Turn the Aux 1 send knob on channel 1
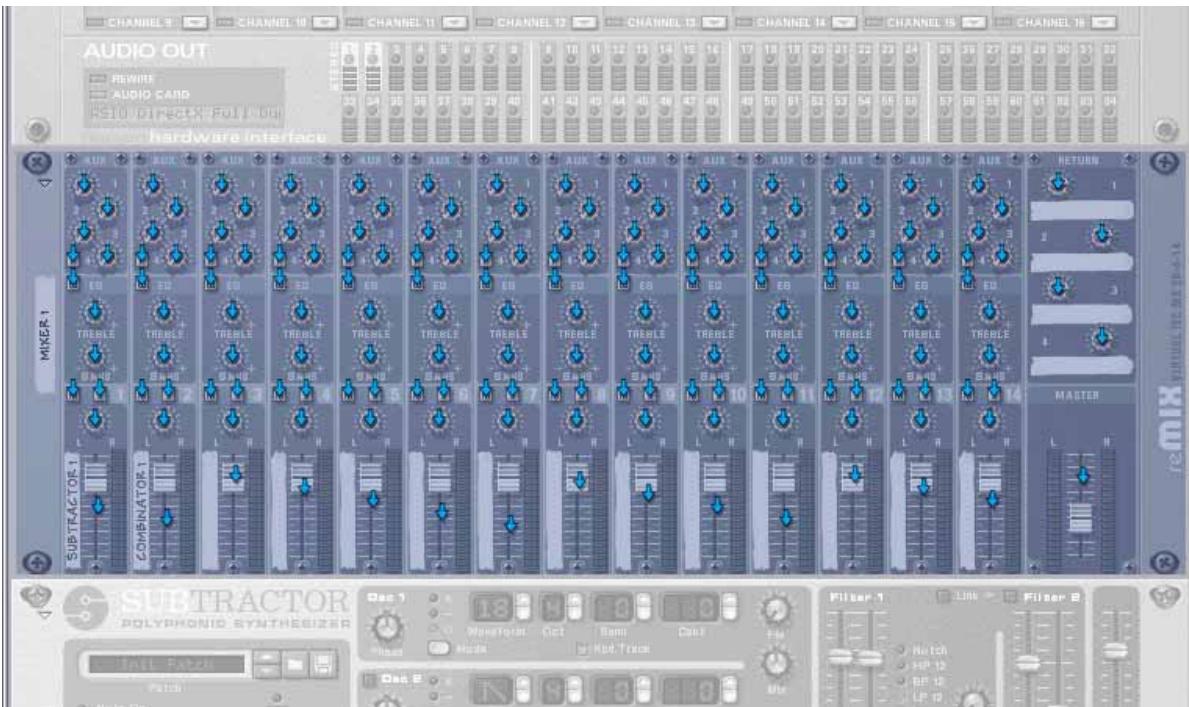The width and height of the screenshot is (1189, 707). tap(84, 184)
